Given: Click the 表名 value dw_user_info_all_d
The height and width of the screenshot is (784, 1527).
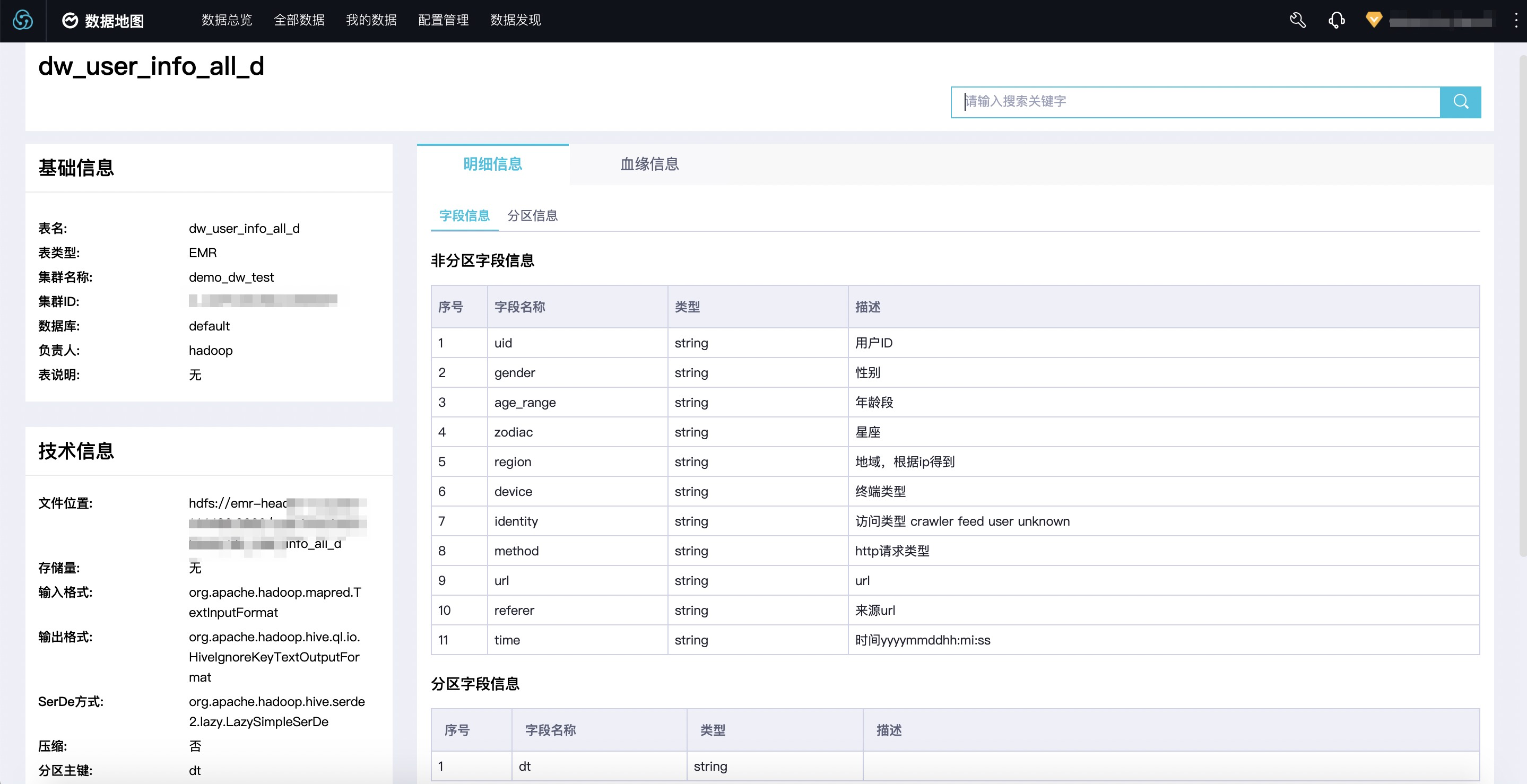Looking at the screenshot, I should pos(244,229).
